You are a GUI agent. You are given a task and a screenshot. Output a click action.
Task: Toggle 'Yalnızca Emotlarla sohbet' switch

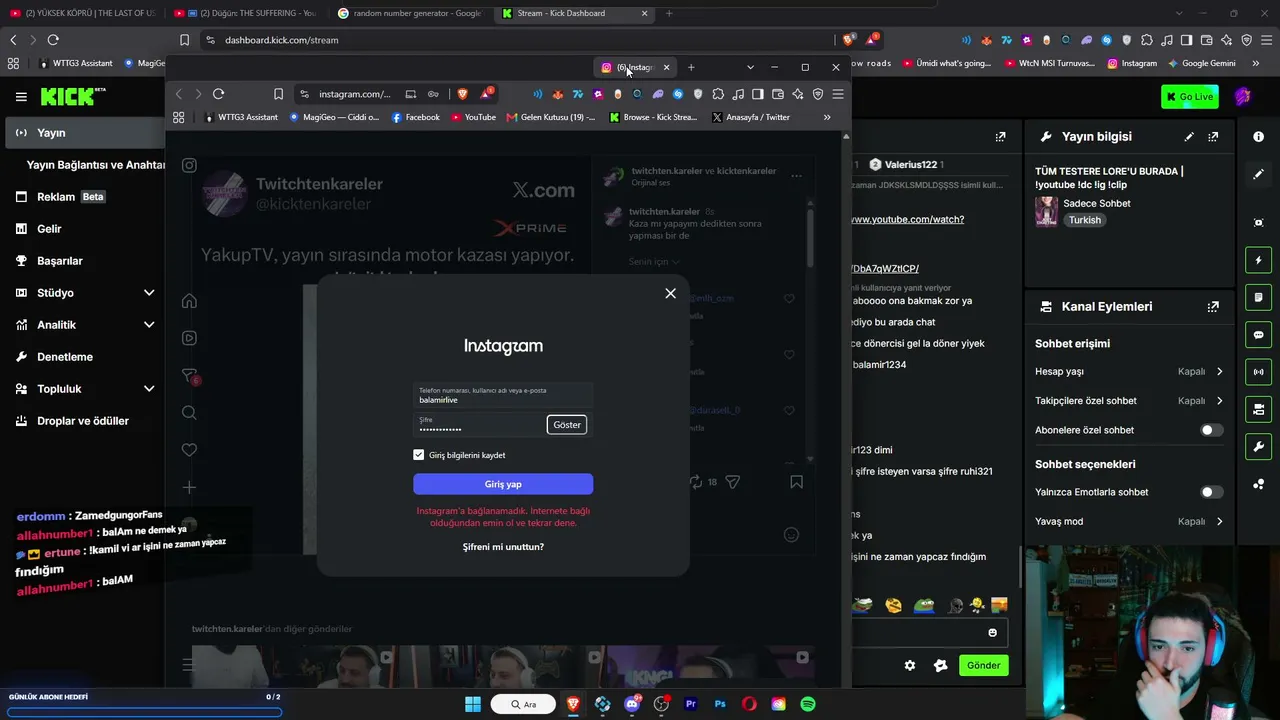coord(1211,492)
